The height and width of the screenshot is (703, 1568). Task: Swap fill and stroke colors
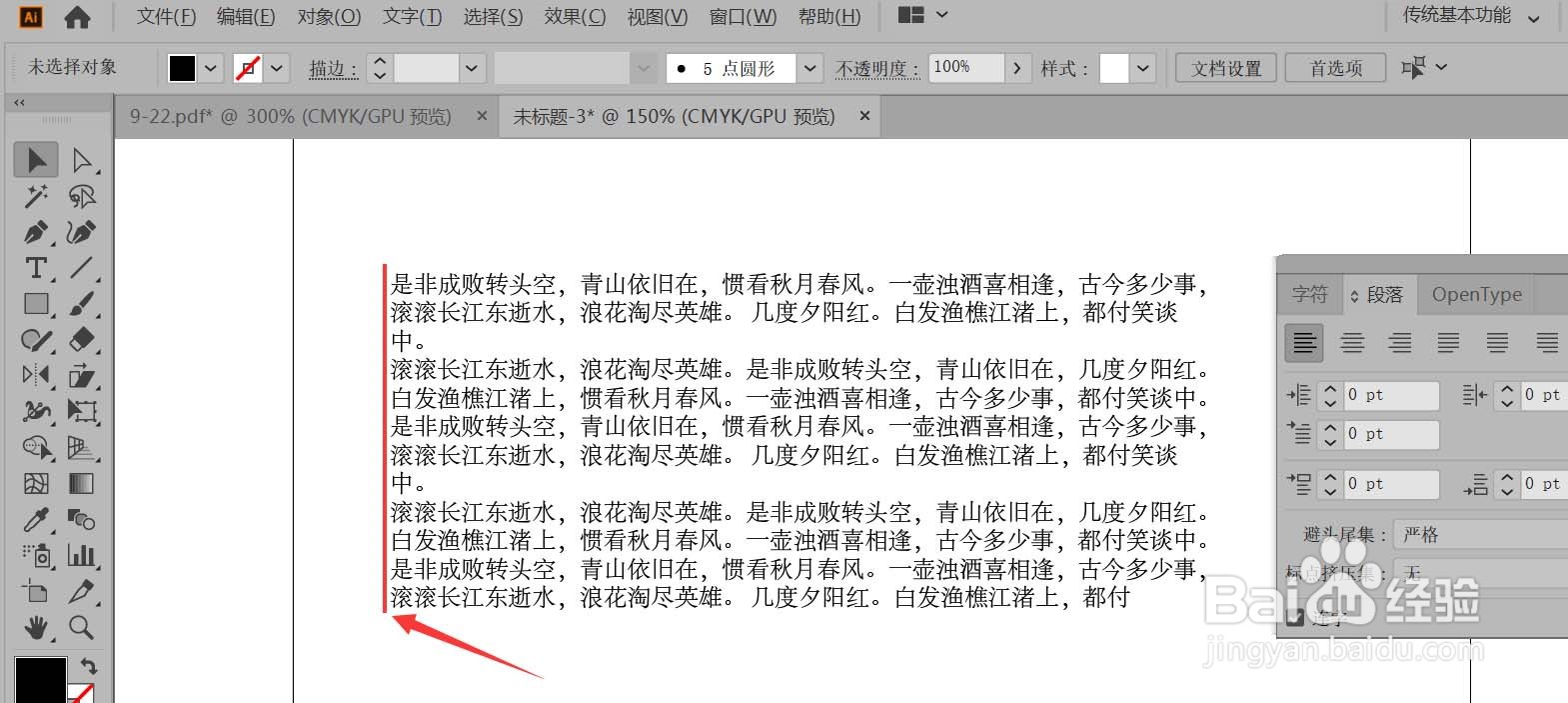89,665
